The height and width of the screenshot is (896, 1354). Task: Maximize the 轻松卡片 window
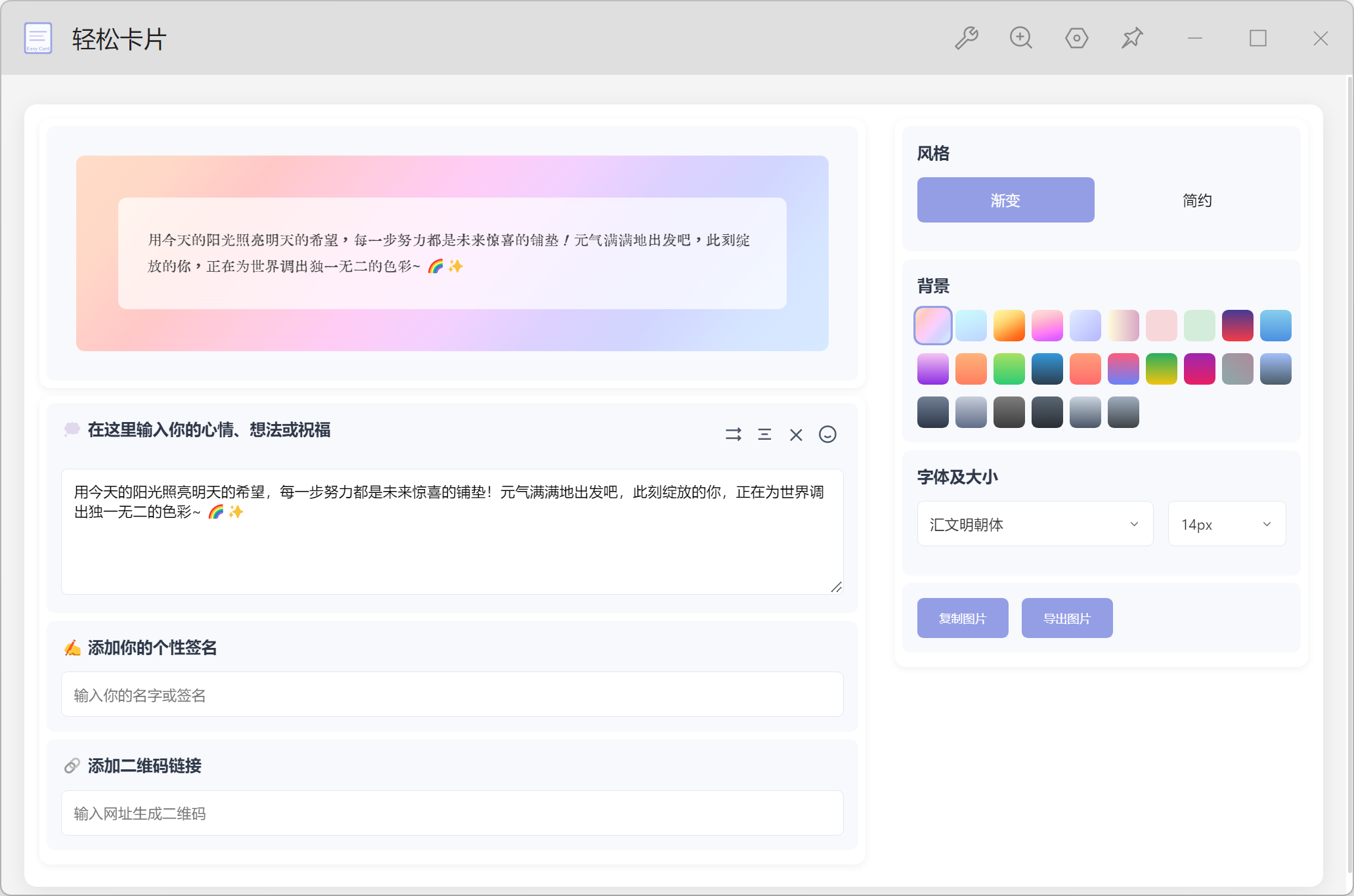(1258, 38)
